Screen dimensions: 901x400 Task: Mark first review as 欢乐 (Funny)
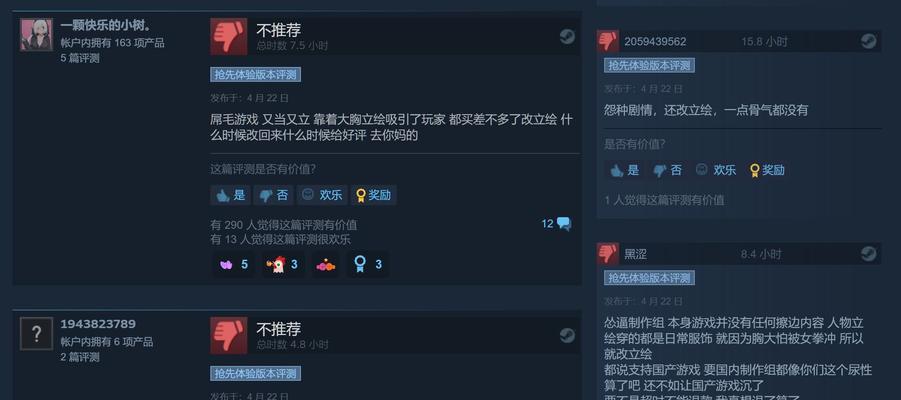(x=322, y=195)
